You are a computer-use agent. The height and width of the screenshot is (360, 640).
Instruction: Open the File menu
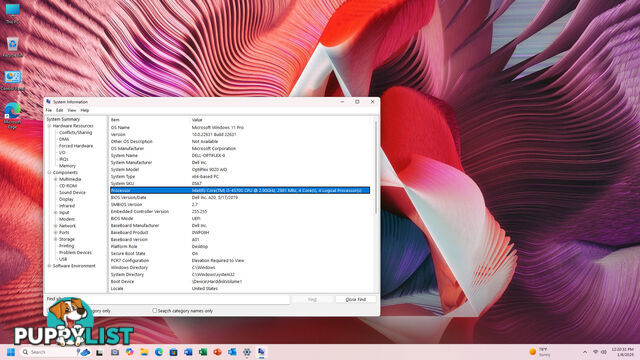click(49, 110)
